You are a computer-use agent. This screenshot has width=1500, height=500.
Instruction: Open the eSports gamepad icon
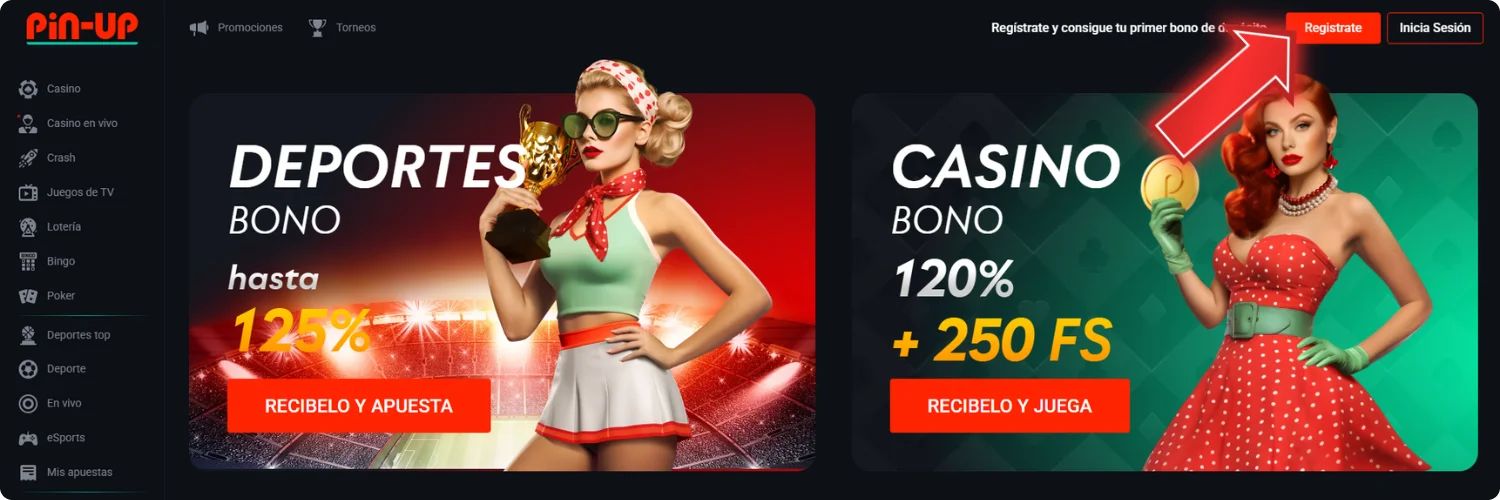point(28,438)
